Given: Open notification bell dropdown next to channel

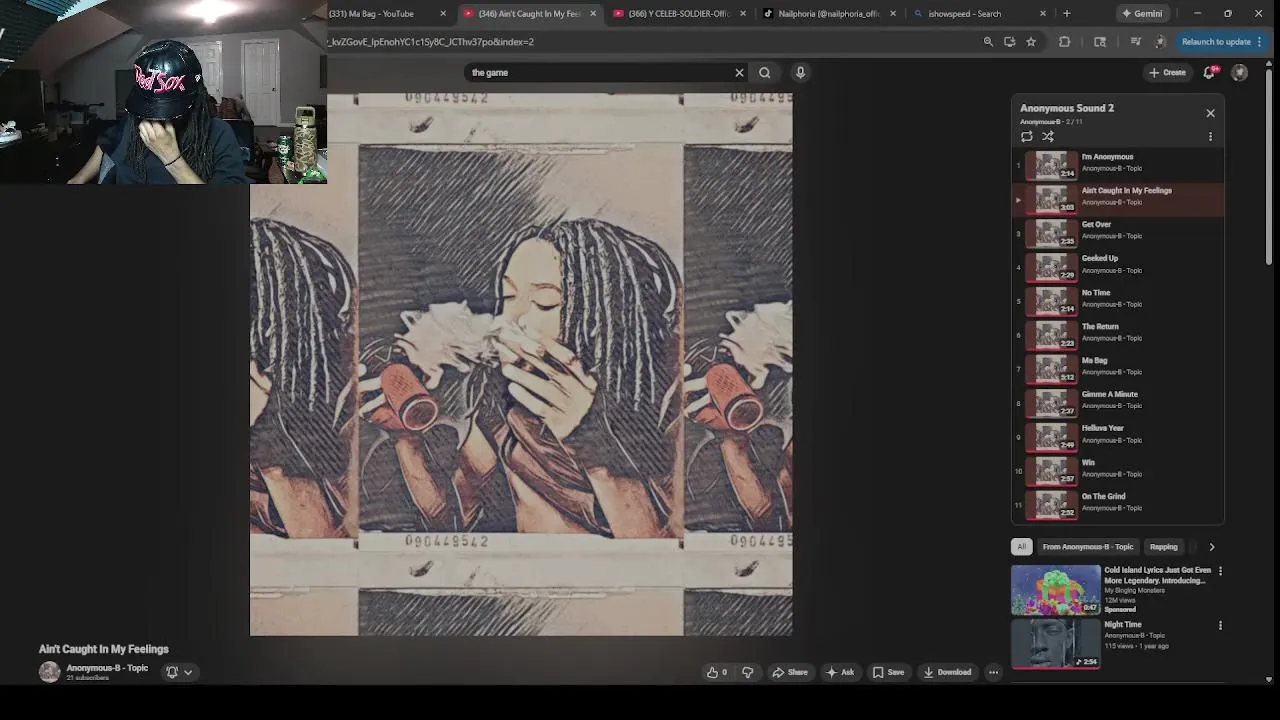Looking at the screenshot, I should tap(179, 672).
